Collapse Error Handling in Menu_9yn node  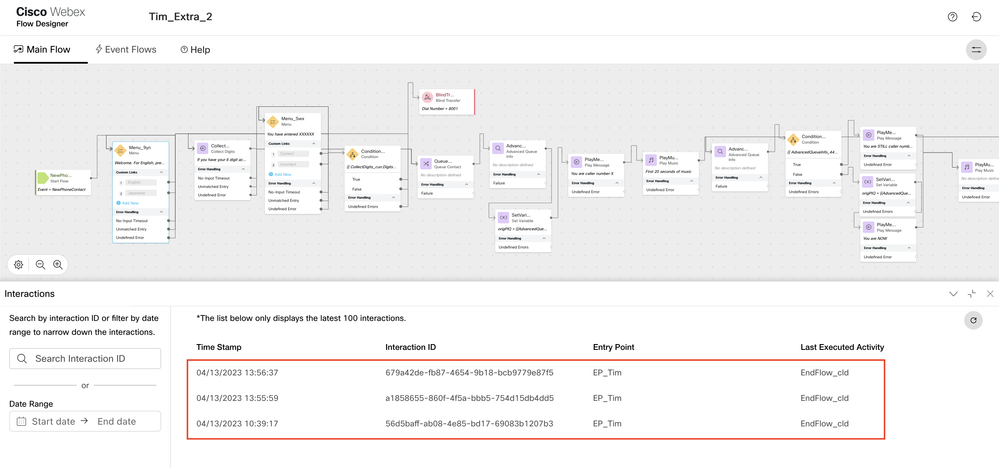(x=161, y=212)
